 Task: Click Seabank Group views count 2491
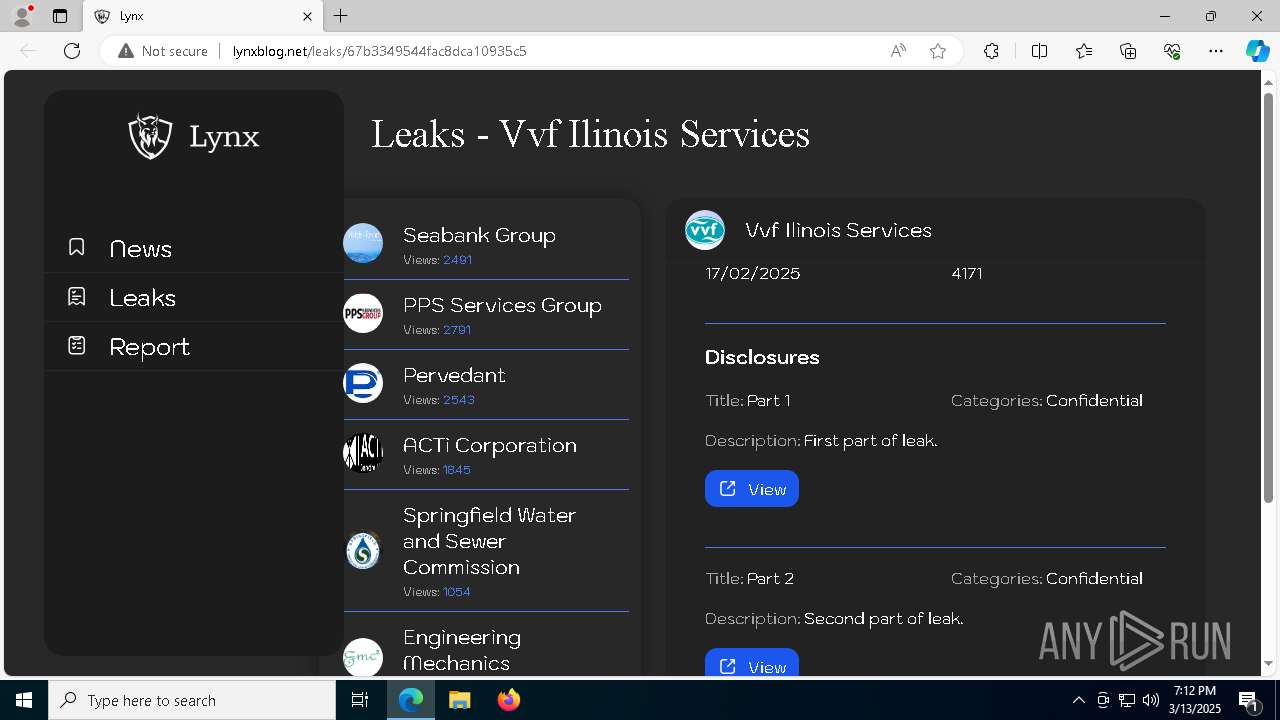click(457, 260)
